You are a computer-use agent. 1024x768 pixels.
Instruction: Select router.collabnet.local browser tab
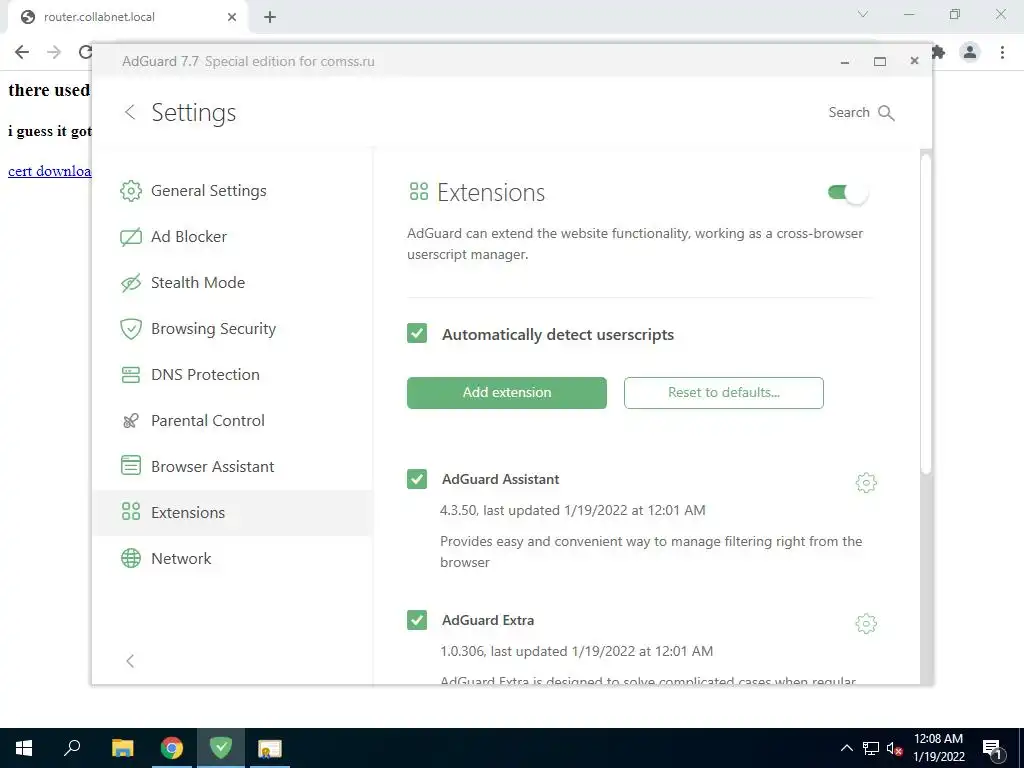[127, 17]
